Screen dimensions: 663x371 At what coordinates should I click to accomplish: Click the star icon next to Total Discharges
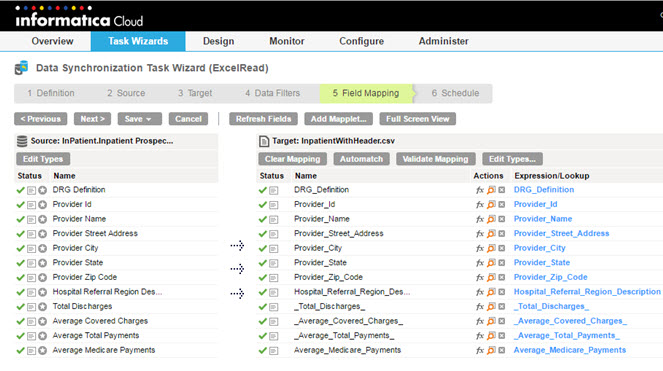[42, 307]
